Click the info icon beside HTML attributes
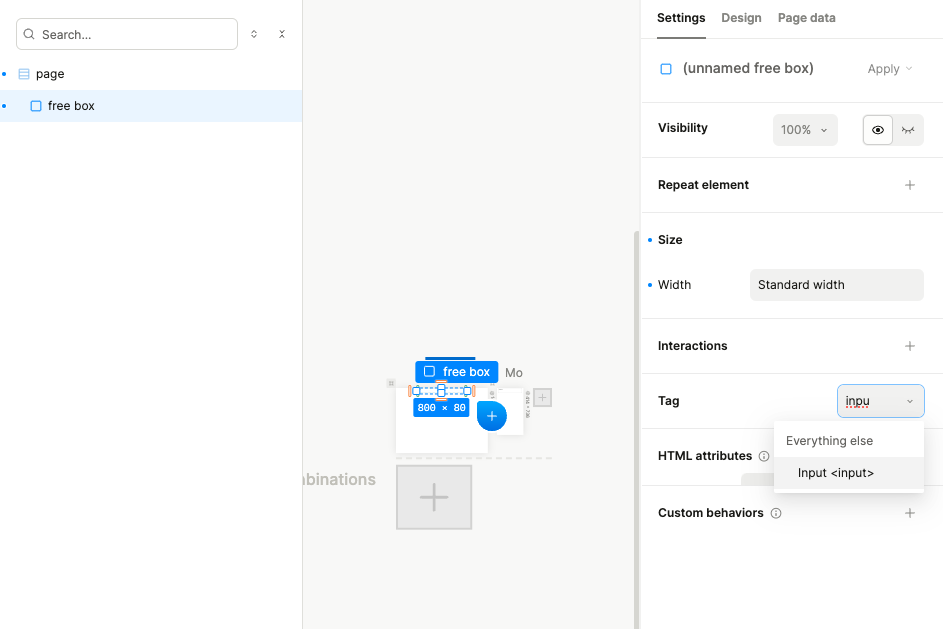Image resolution: width=943 pixels, height=629 pixels. (764, 456)
